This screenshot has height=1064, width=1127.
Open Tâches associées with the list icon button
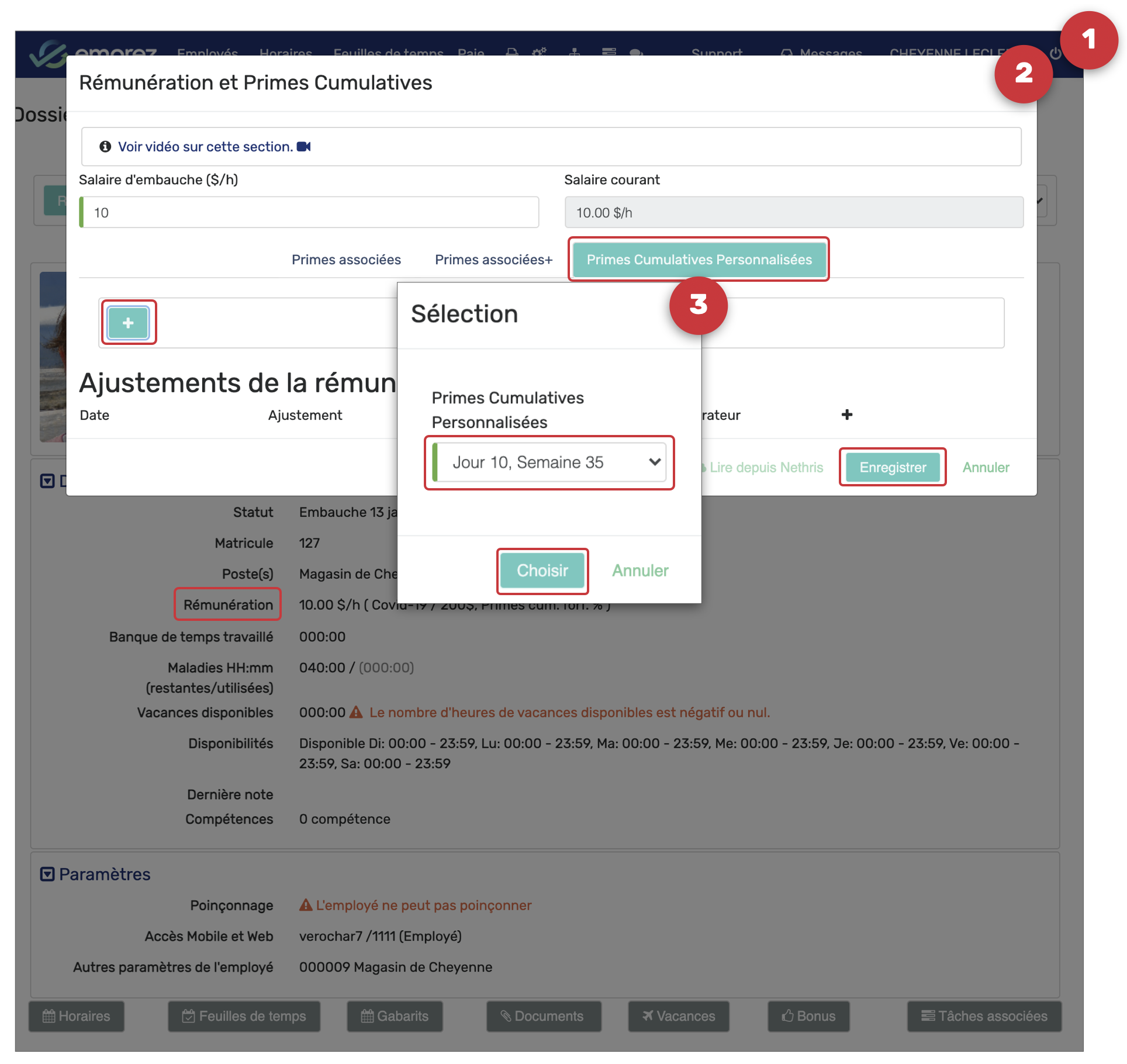pyautogui.click(x=984, y=1016)
